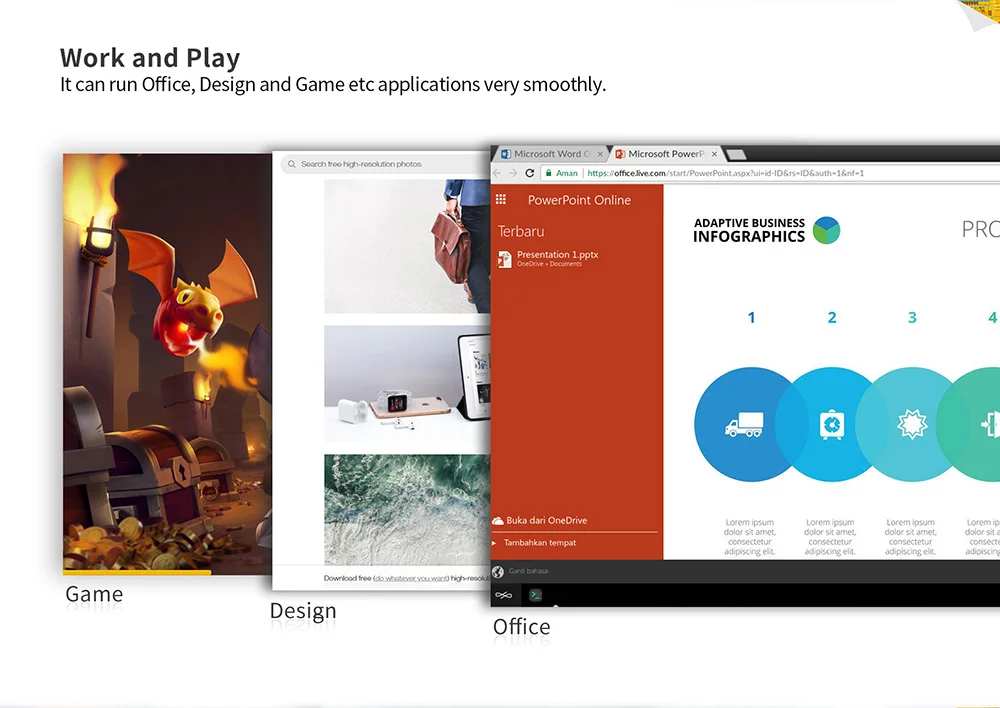Open a new browser tab
Viewport: 1000px width, 708px height.
click(736, 154)
